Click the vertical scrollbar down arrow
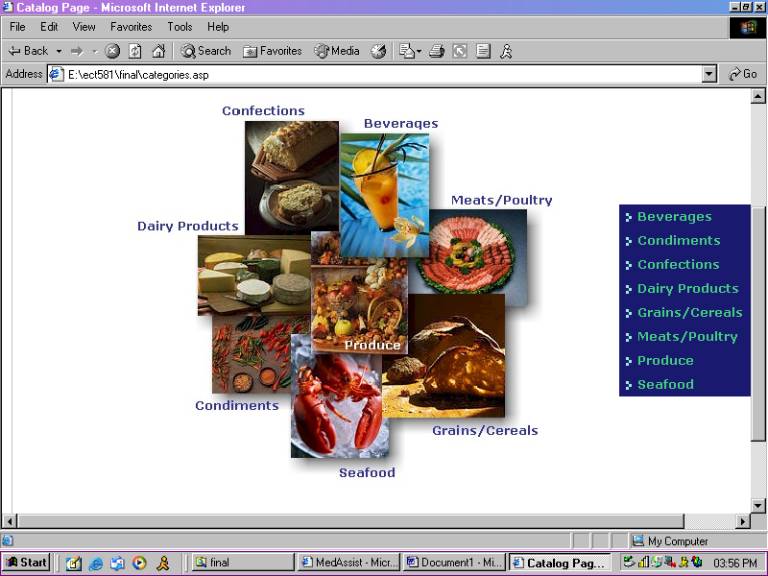 (758, 505)
